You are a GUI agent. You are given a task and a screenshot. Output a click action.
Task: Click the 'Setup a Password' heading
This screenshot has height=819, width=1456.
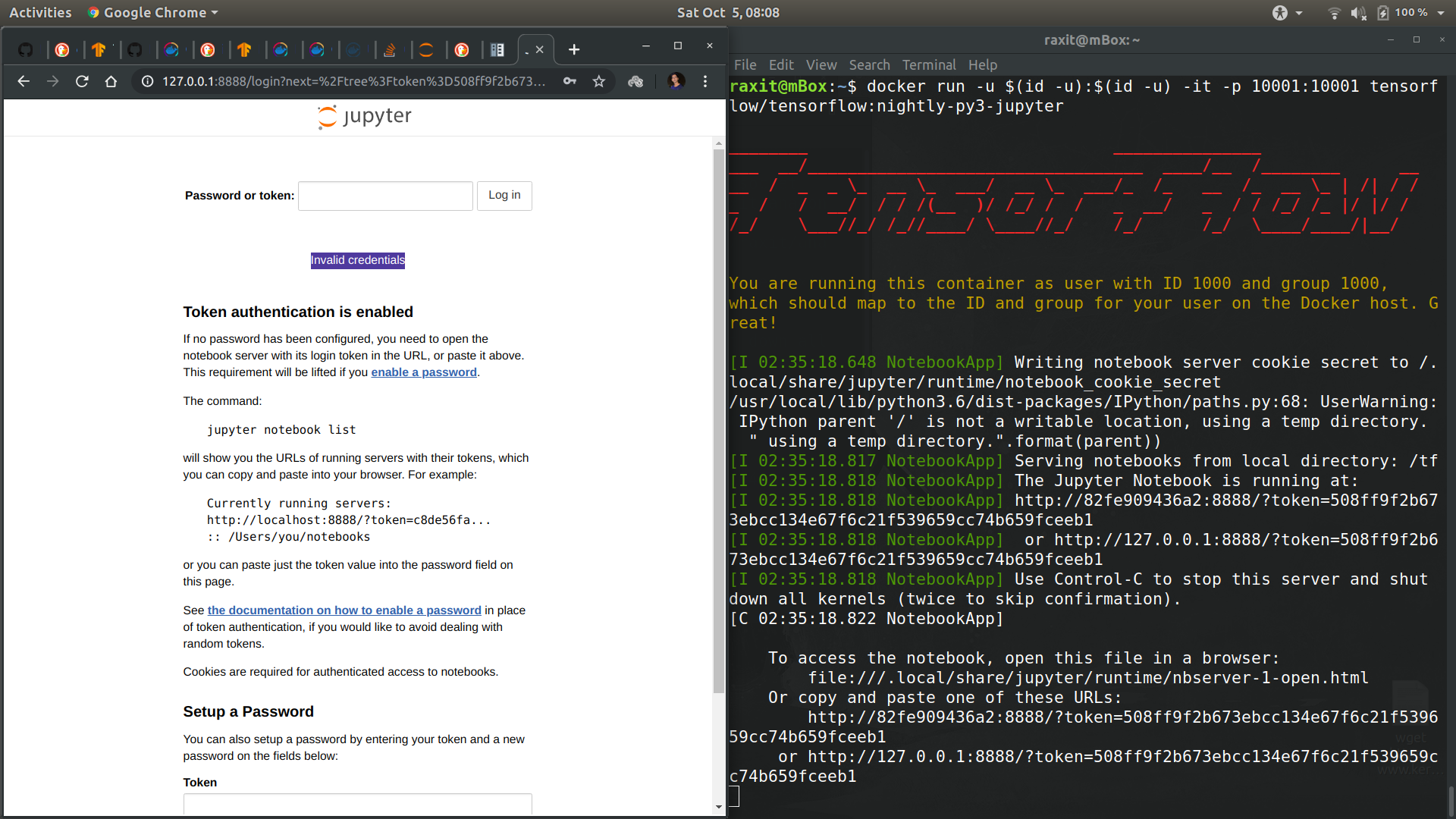click(248, 711)
